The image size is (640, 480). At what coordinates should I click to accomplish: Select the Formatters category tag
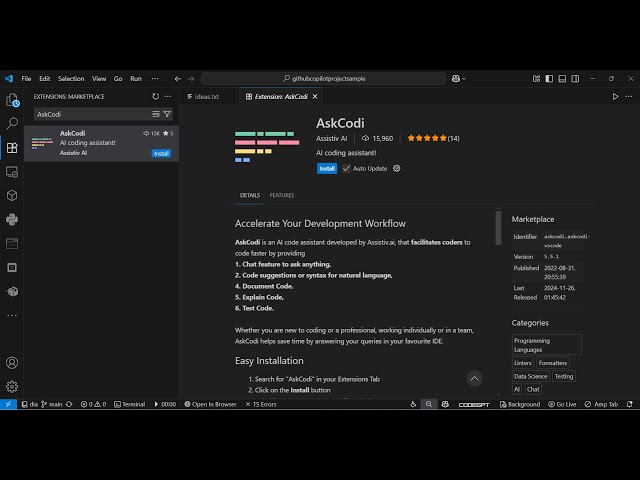click(553, 363)
